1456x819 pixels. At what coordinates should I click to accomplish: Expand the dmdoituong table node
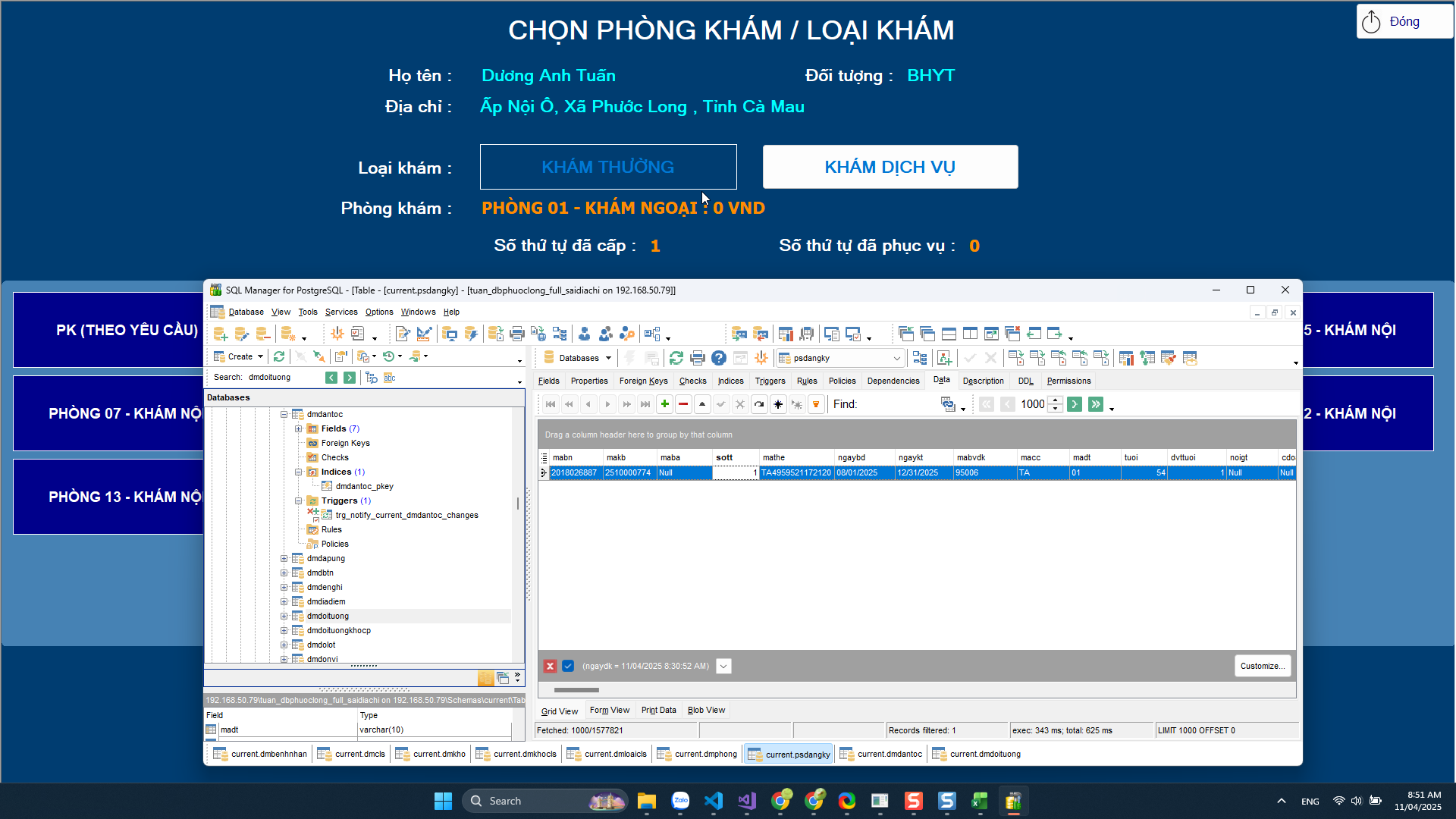pyautogui.click(x=284, y=616)
